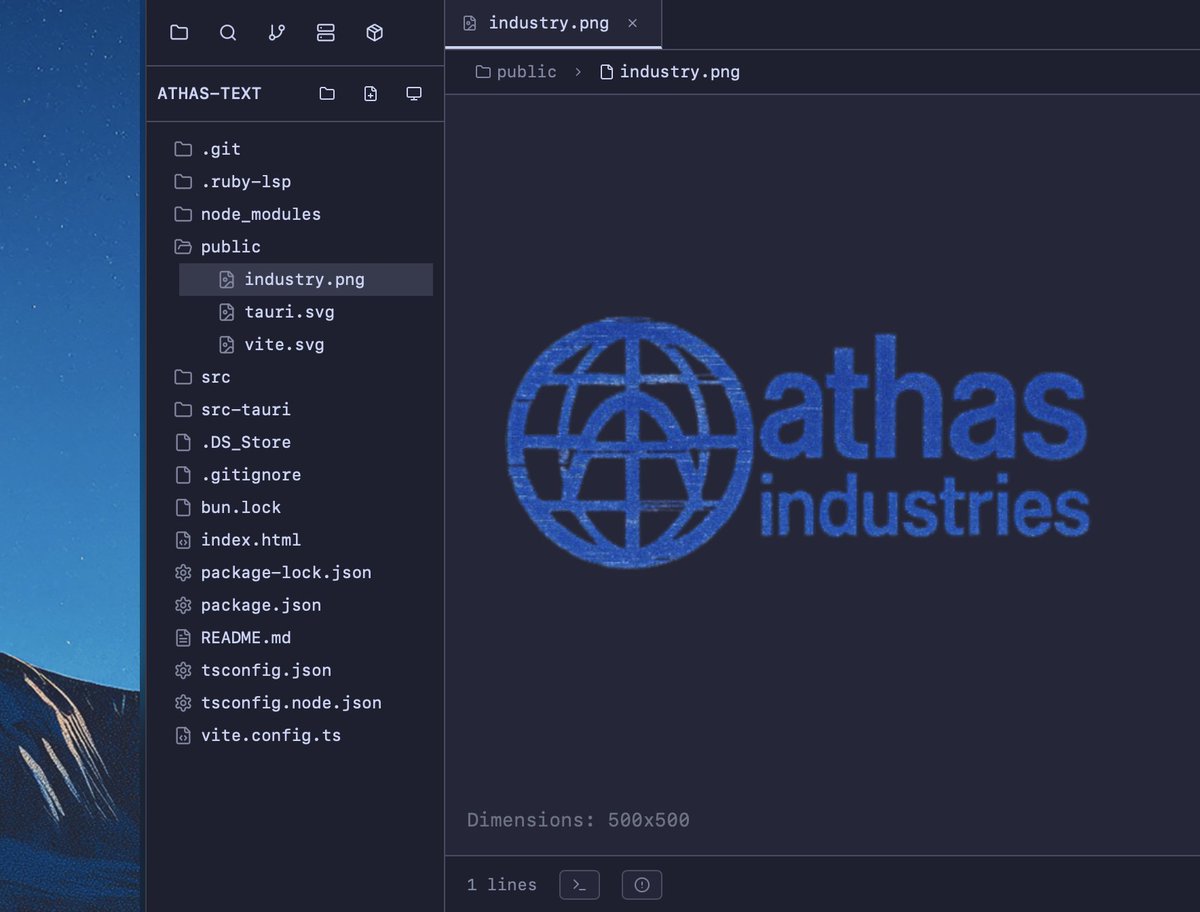Screen dimensions: 1200x912
Task: Click the monitor icon beside ATHAS-TEXT
Action: [414, 93]
